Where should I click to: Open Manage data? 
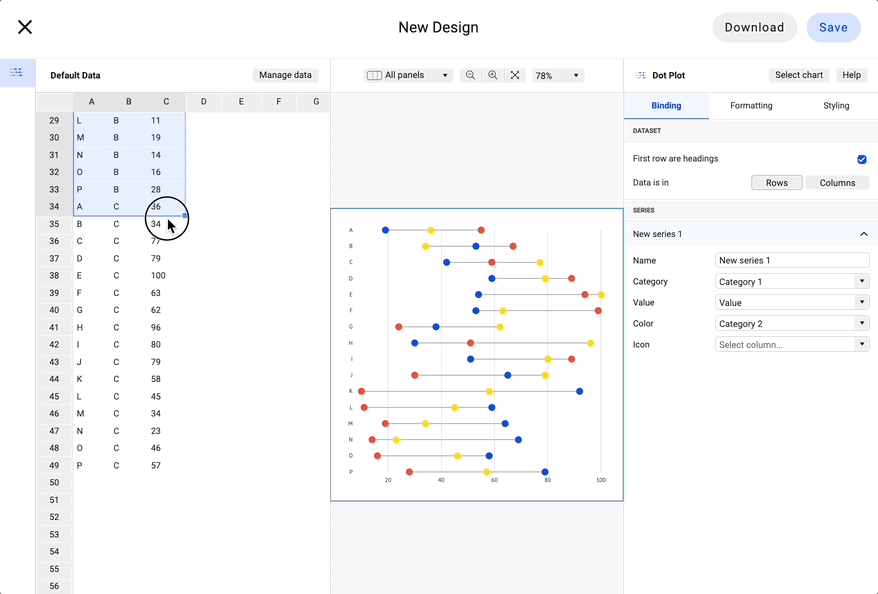tap(285, 75)
